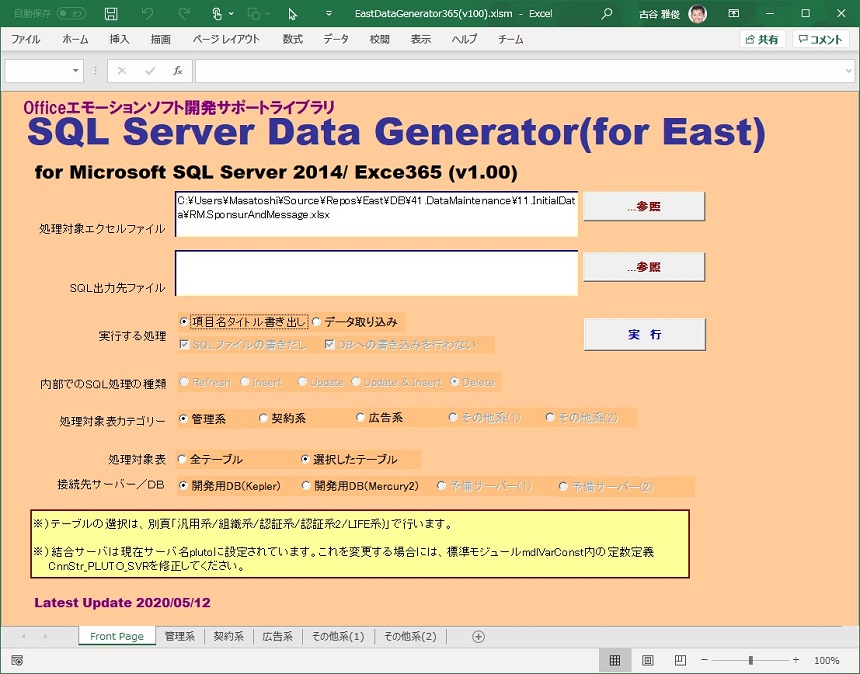
Task: Switch to Front Page sheet tab
Action: pyautogui.click(x=117, y=636)
